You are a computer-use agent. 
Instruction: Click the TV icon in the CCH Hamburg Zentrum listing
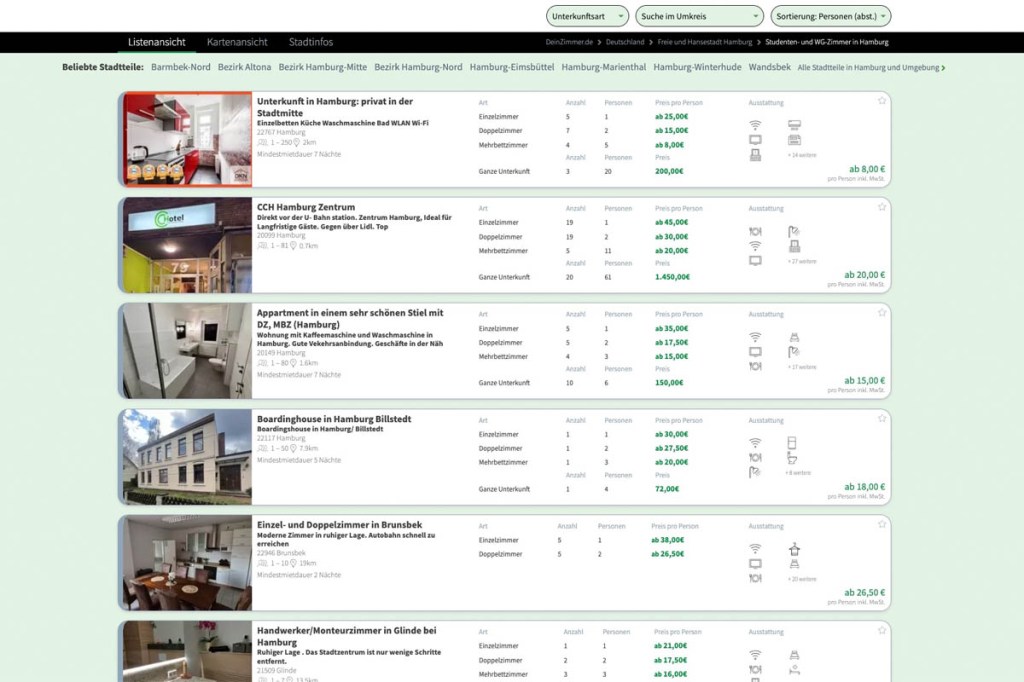[755, 261]
